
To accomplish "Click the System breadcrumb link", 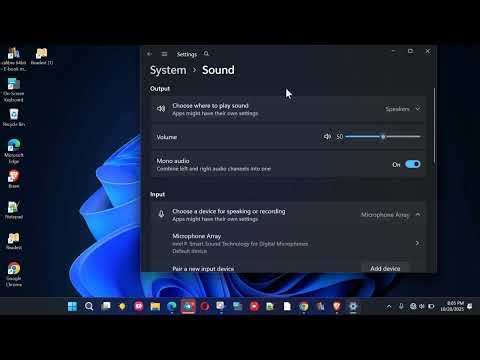I will [x=168, y=70].
